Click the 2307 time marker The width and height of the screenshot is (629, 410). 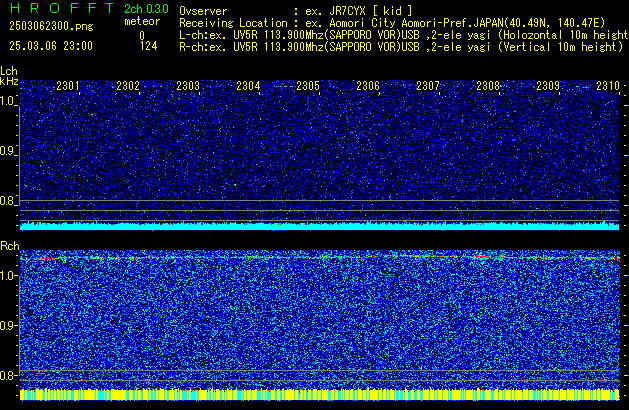(428, 86)
